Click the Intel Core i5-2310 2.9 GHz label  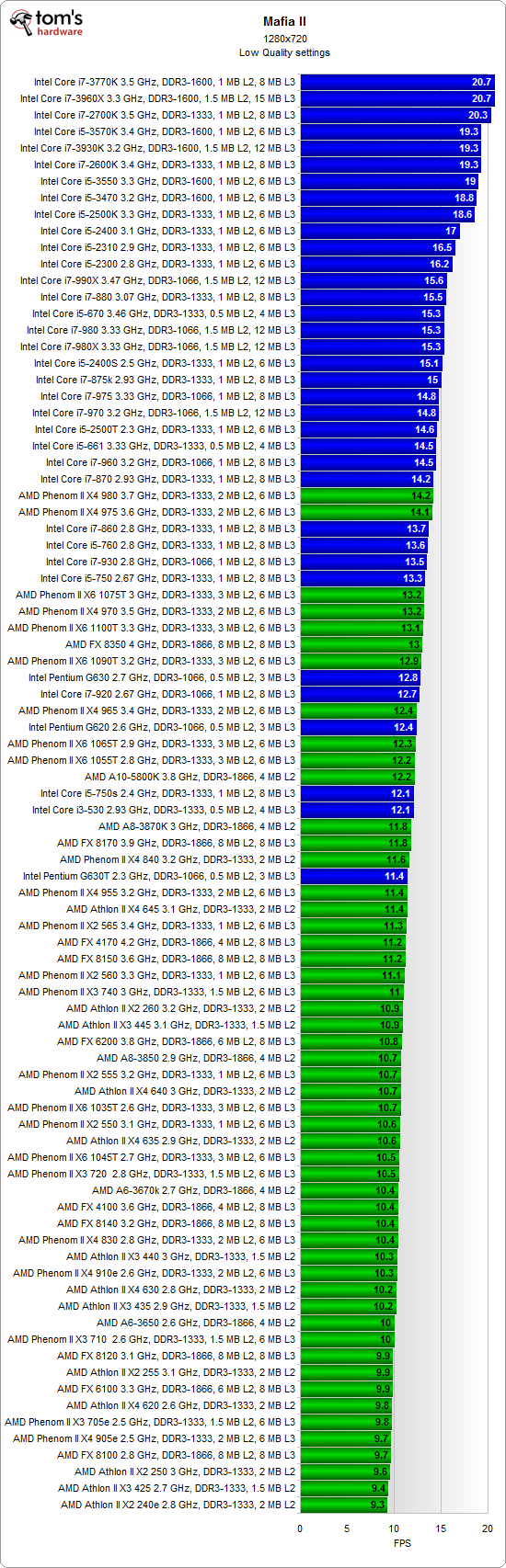pyautogui.click(x=167, y=247)
